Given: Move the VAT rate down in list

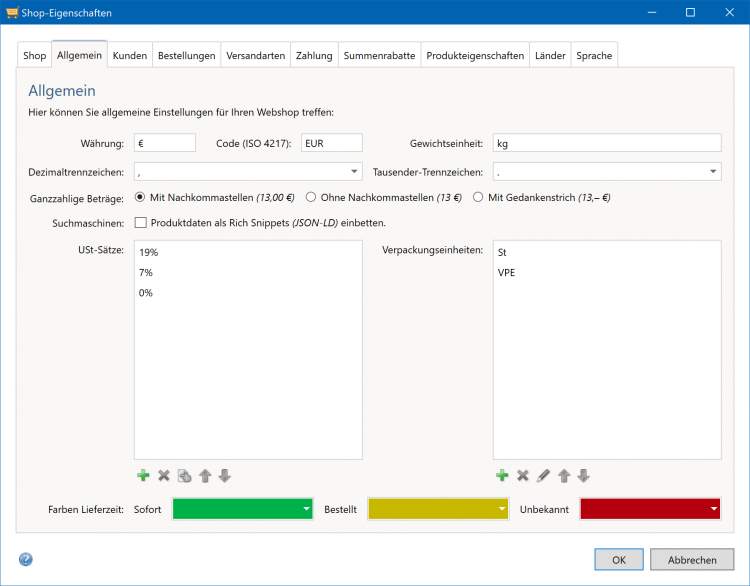Looking at the screenshot, I should click(225, 476).
